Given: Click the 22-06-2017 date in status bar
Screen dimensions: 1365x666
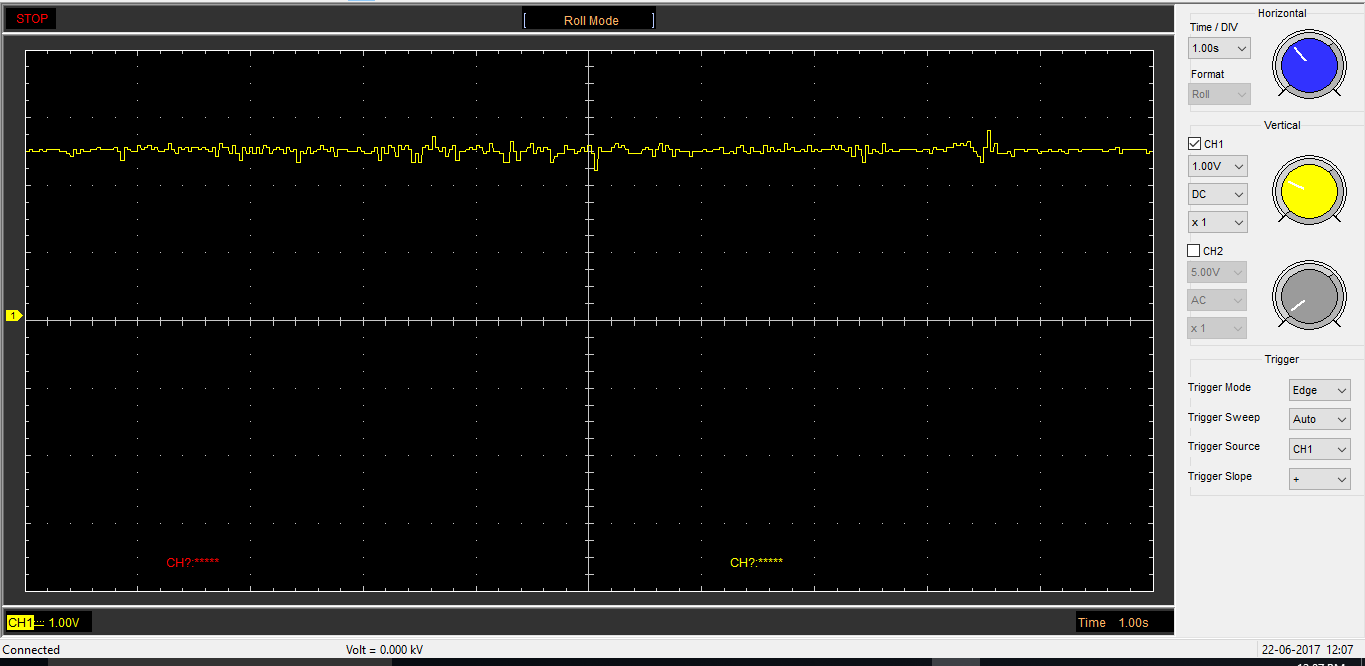Looking at the screenshot, I should click(1289, 650).
